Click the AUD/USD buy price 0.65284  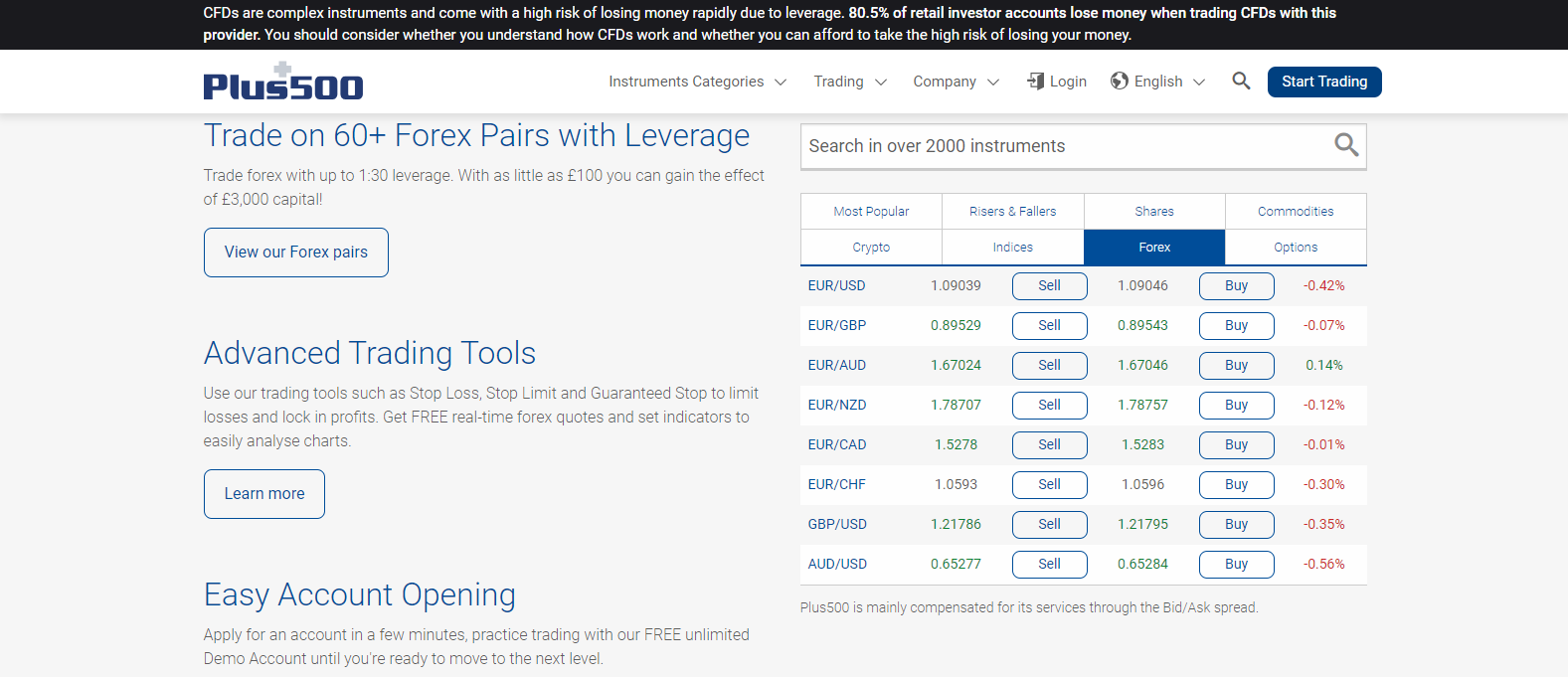pos(1142,564)
